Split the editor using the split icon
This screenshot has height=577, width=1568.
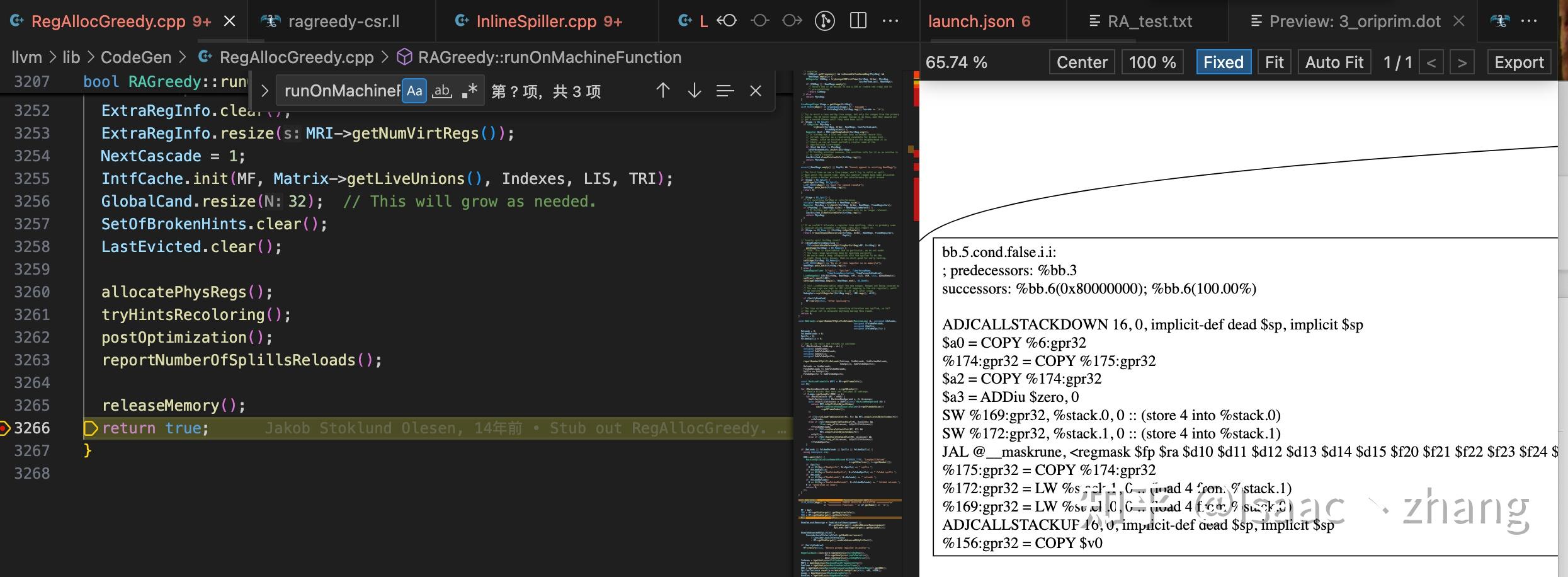pos(860,21)
